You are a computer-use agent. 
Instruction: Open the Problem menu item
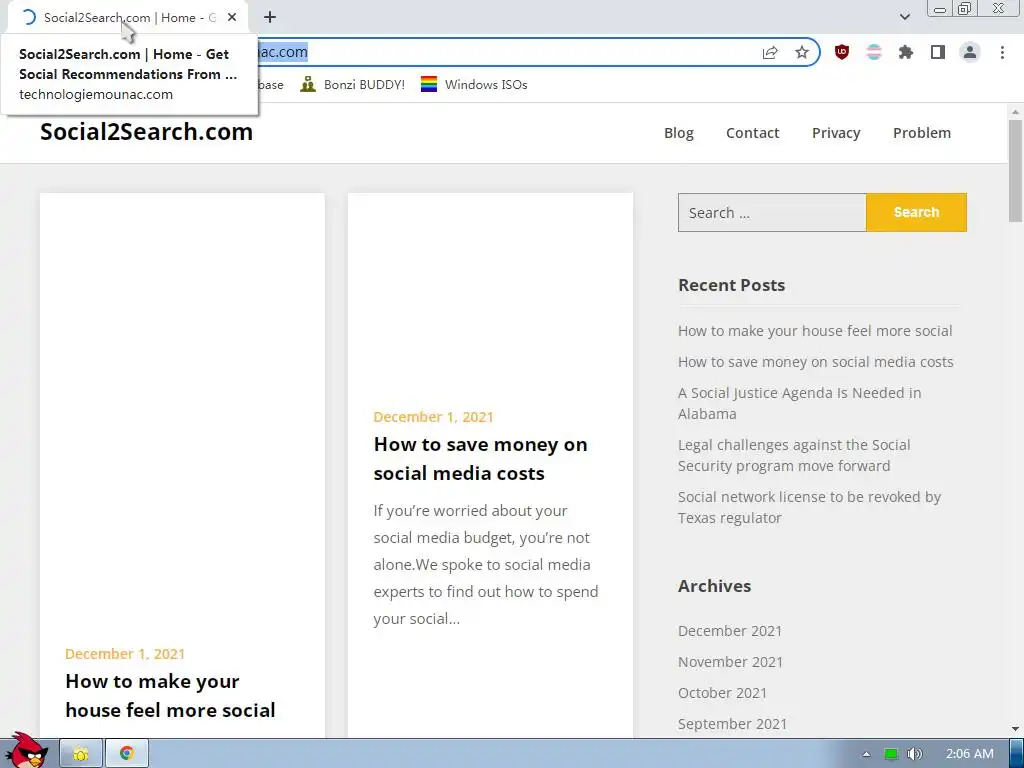921,133
